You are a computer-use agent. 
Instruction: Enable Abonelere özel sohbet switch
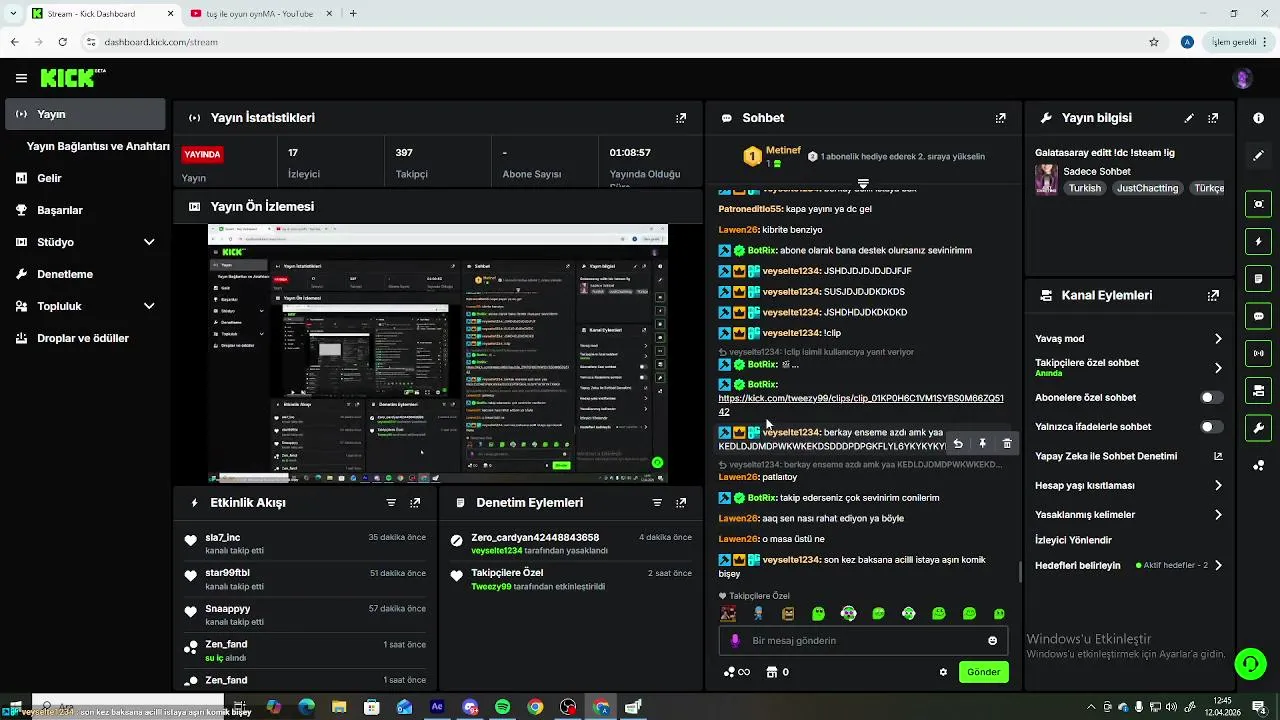(x=1211, y=398)
